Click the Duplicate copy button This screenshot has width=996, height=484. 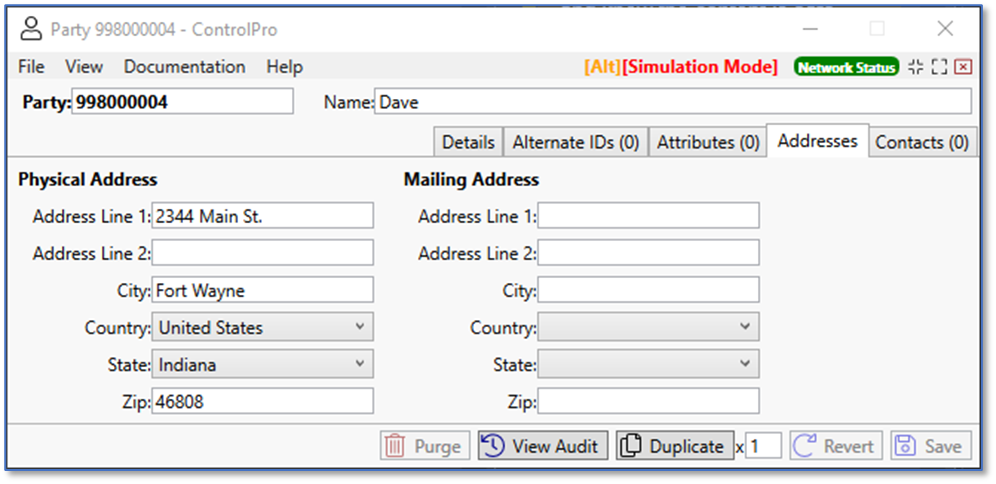(674, 446)
